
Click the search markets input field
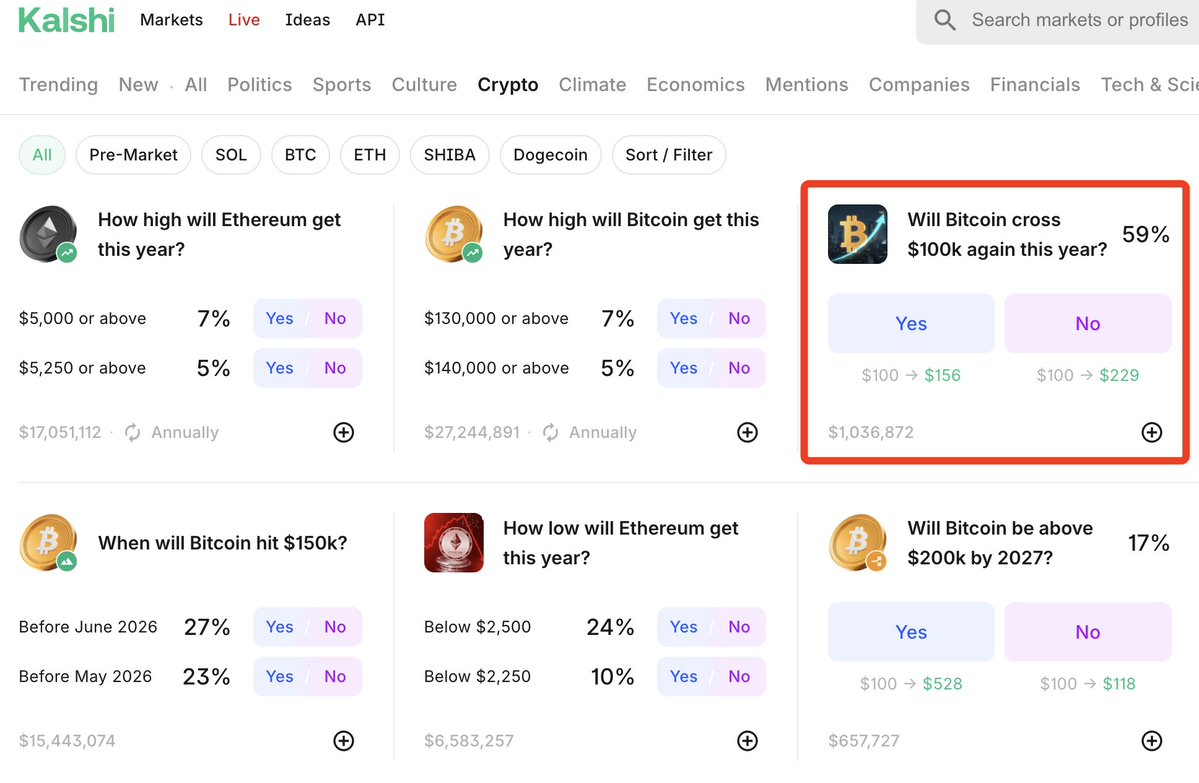pyautogui.click(x=1080, y=20)
